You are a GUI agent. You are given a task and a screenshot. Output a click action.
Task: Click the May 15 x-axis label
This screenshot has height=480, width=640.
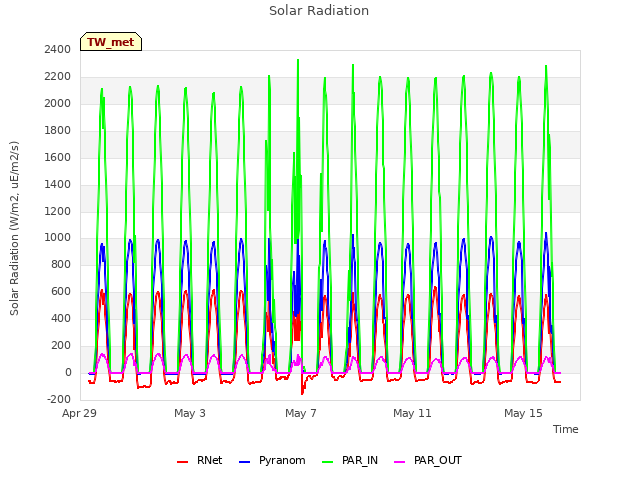[523, 413]
